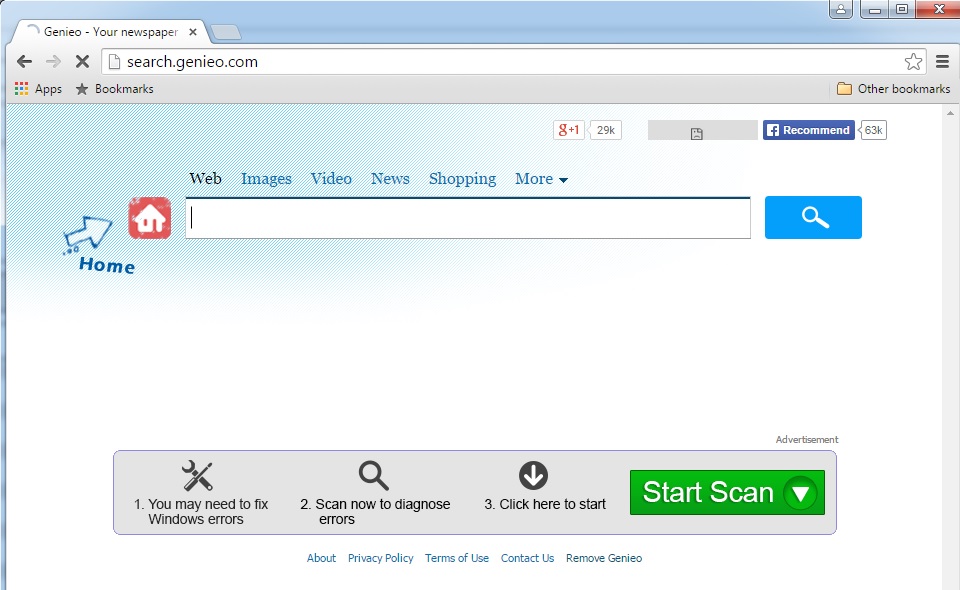Click the 29k Google plus count
960x590 pixels.
tap(606, 130)
